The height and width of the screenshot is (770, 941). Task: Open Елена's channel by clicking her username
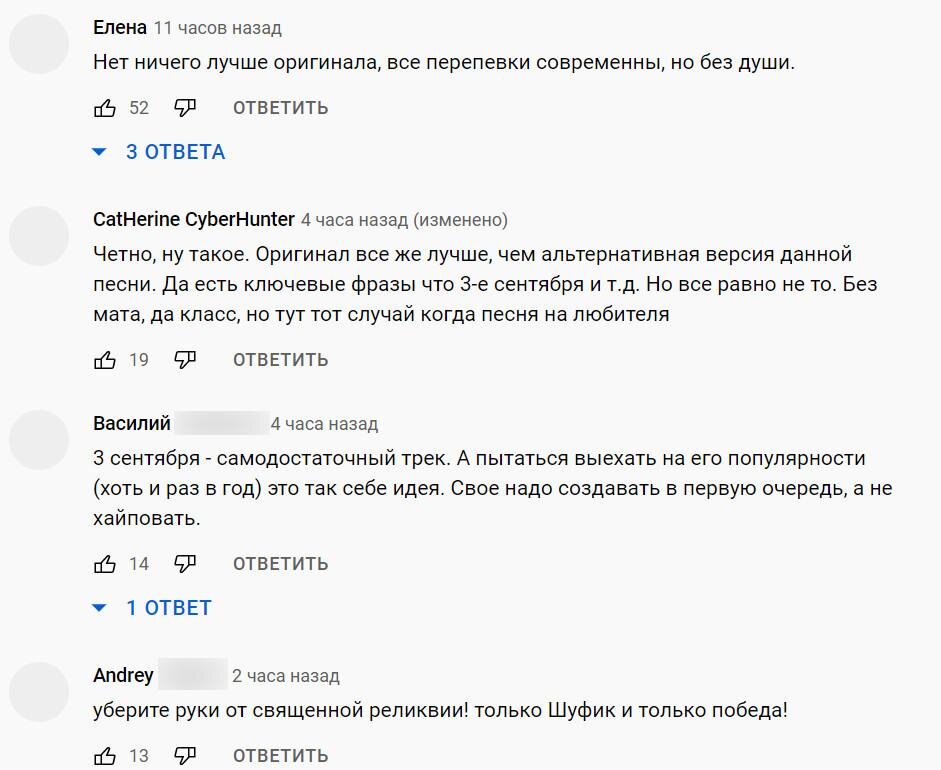(x=118, y=28)
